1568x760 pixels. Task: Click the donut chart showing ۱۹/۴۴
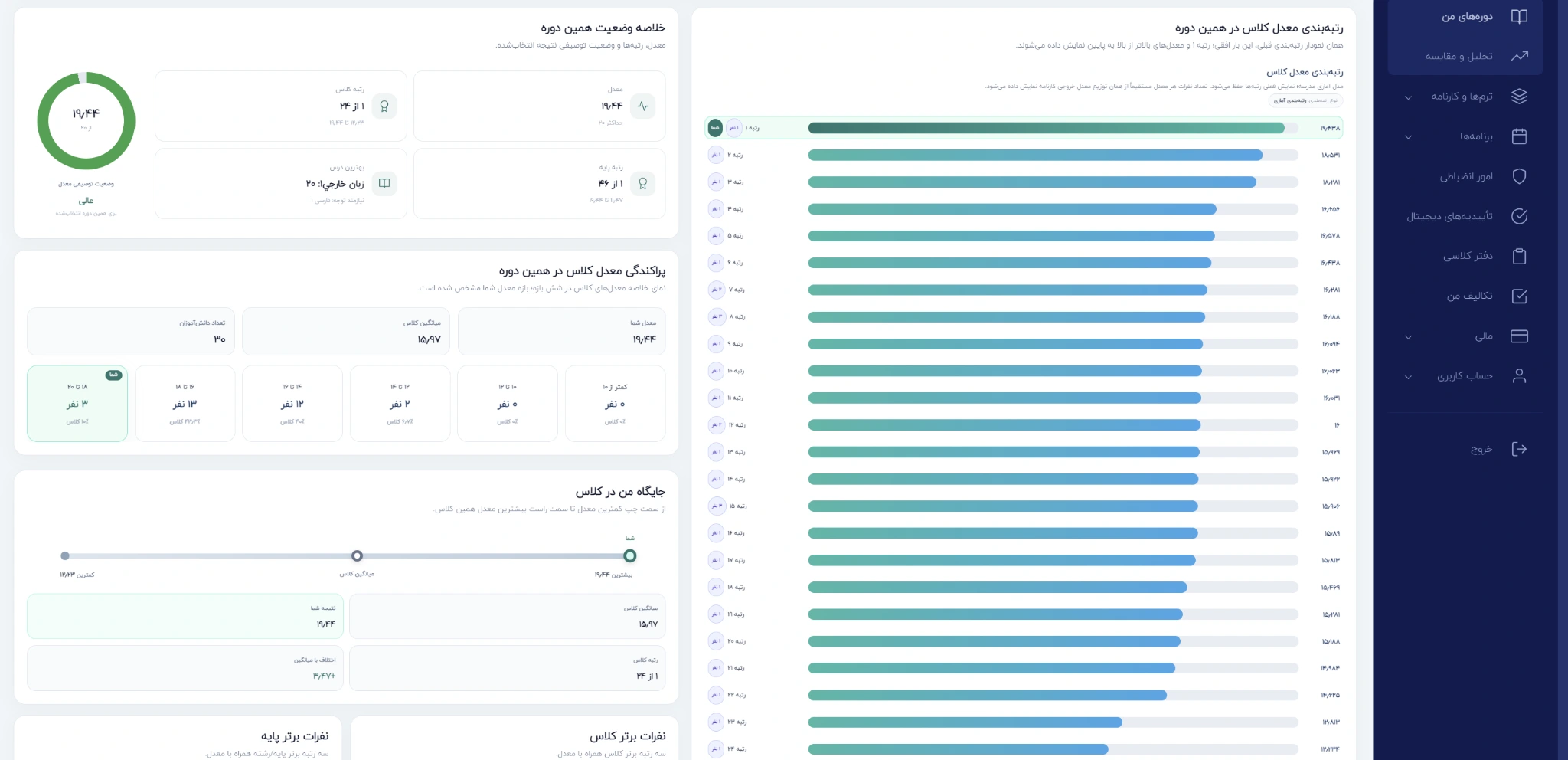tap(86, 120)
